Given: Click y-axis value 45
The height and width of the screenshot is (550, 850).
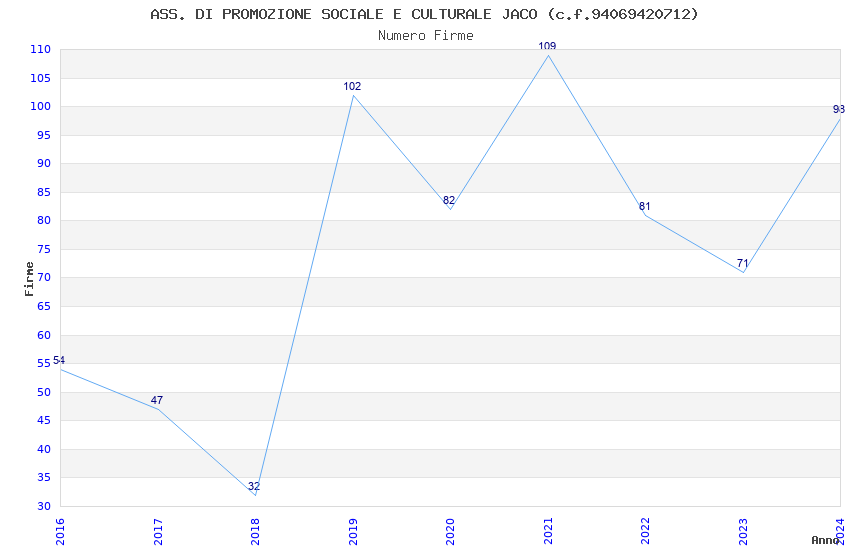Looking at the screenshot, I should click(43, 420).
